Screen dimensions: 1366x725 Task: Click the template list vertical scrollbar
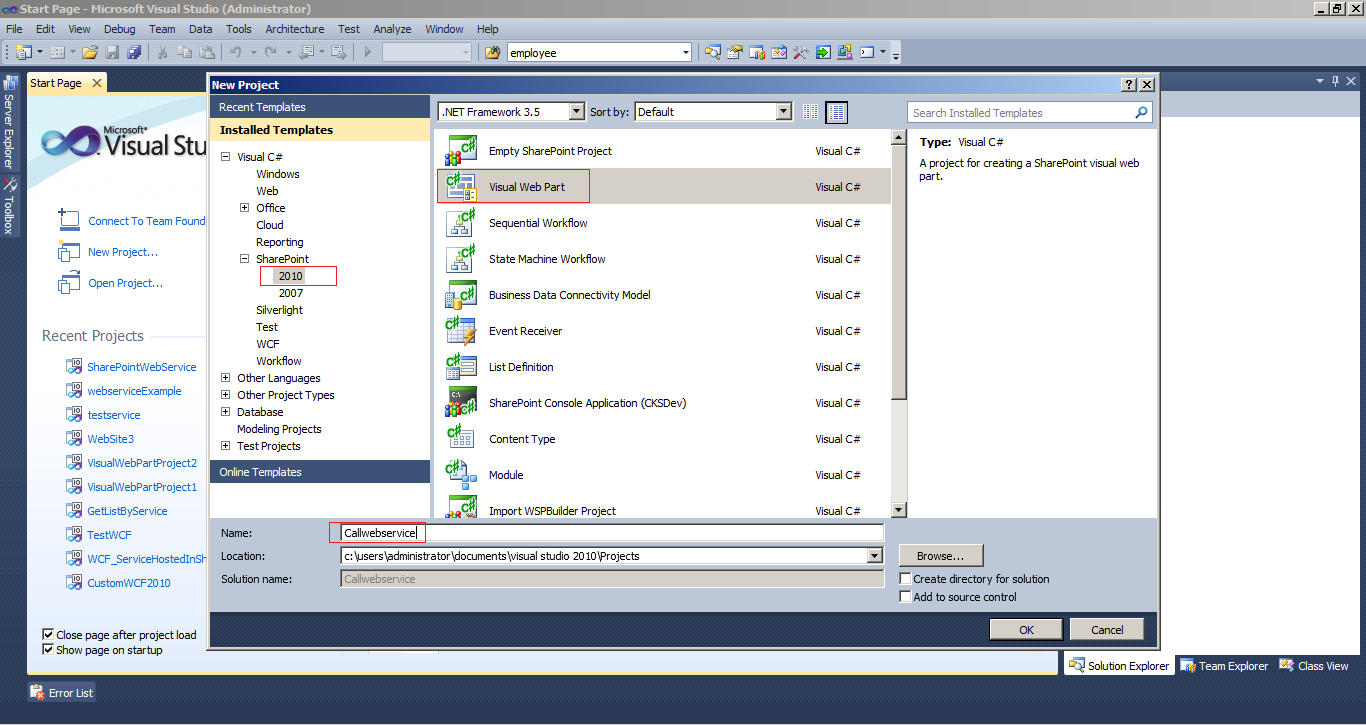[x=898, y=322]
